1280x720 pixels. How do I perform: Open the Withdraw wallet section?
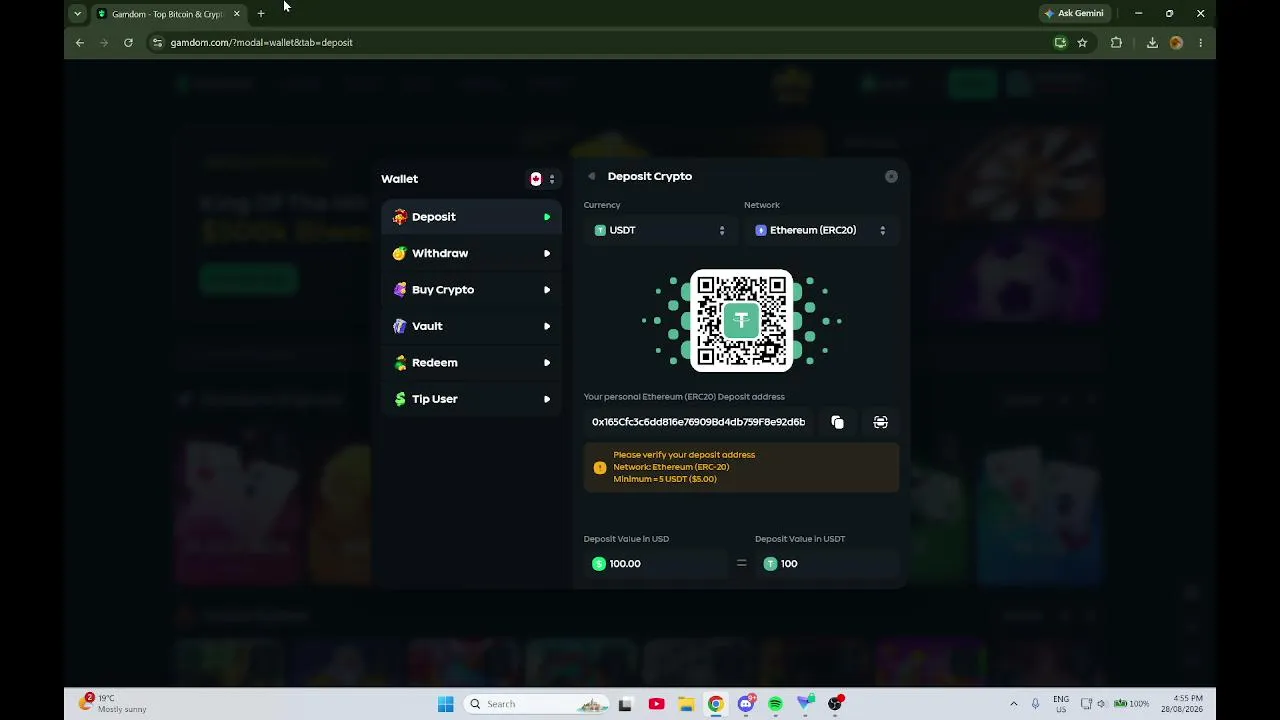click(x=471, y=253)
